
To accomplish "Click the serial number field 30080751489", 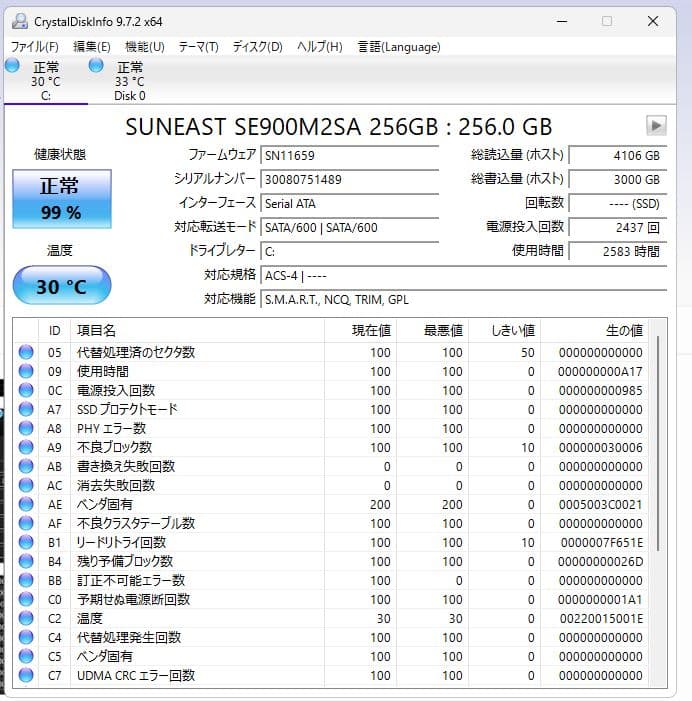I will (350, 179).
